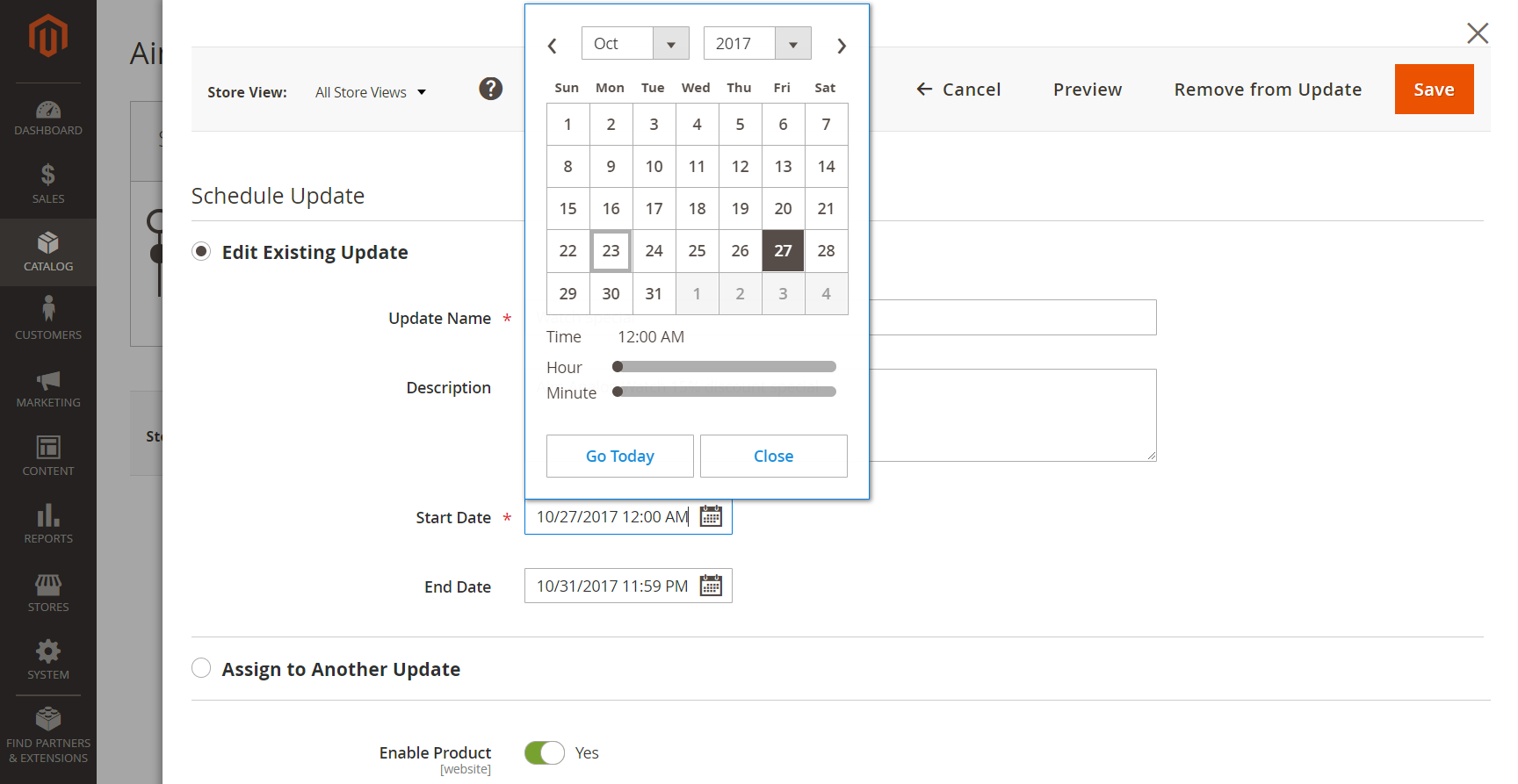Click the Hour slider handle

coord(618,367)
